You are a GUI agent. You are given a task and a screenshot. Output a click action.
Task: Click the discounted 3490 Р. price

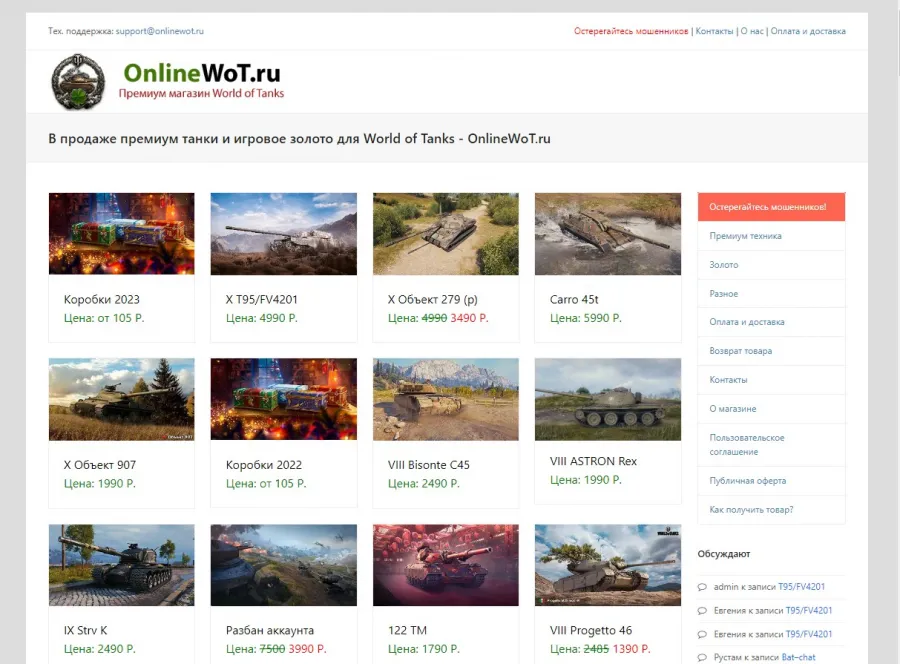tap(469, 318)
